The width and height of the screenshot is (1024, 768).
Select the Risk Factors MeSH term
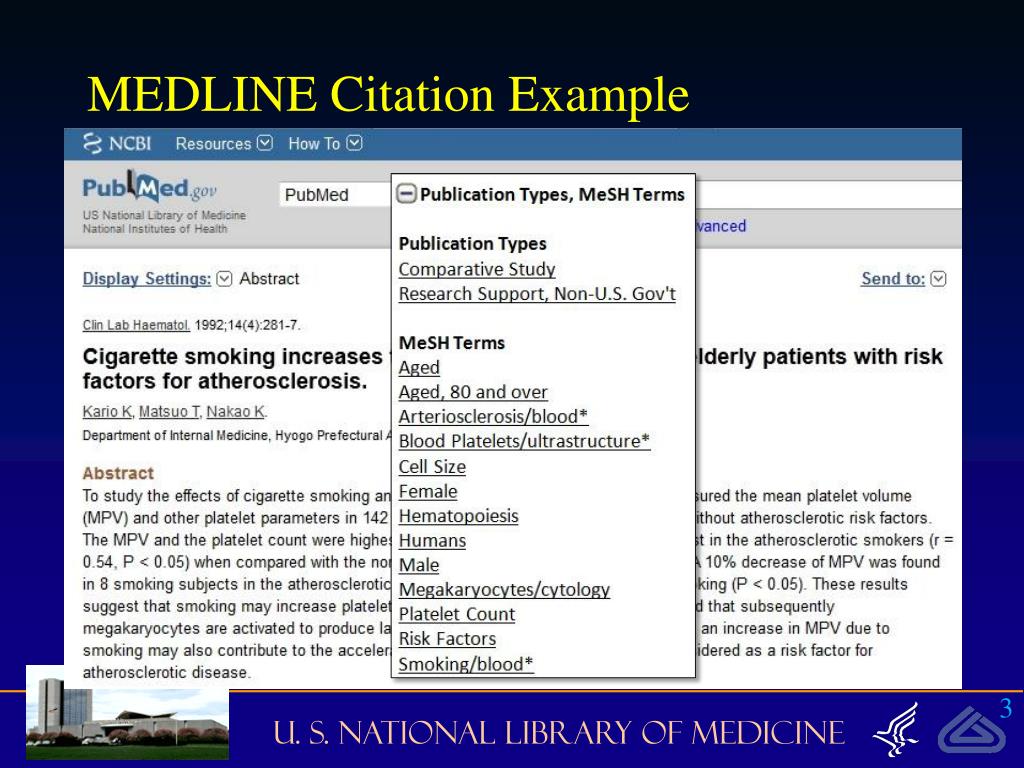coord(447,639)
